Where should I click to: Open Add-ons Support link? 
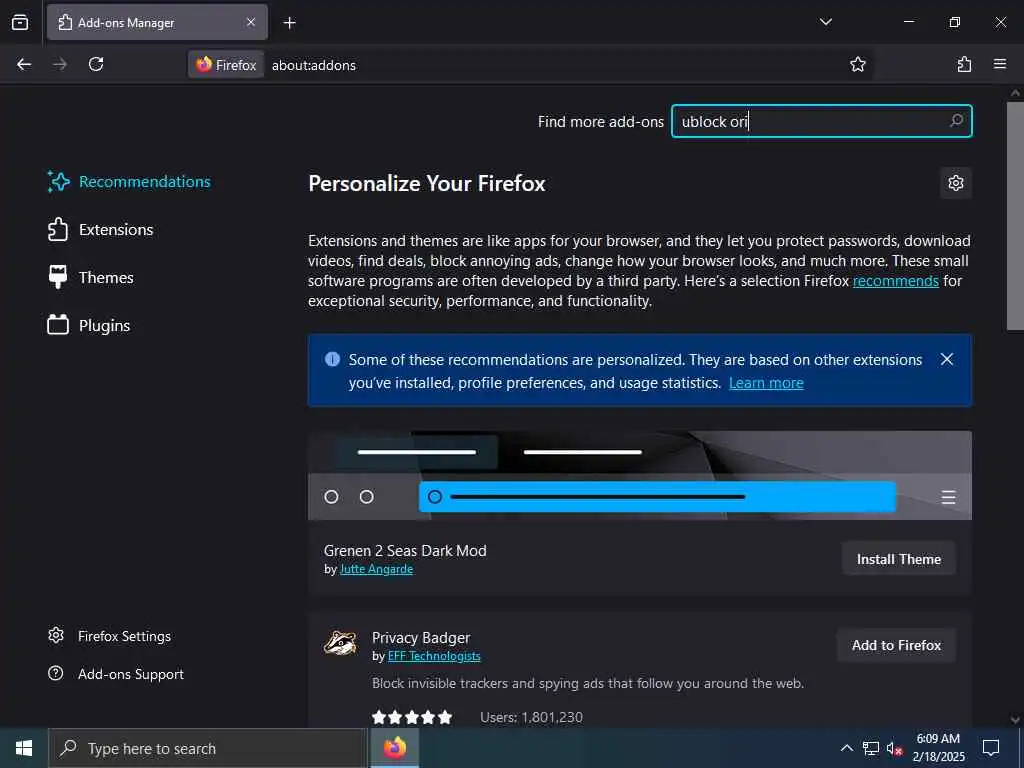pyautogui.click(x=116, y=674)
